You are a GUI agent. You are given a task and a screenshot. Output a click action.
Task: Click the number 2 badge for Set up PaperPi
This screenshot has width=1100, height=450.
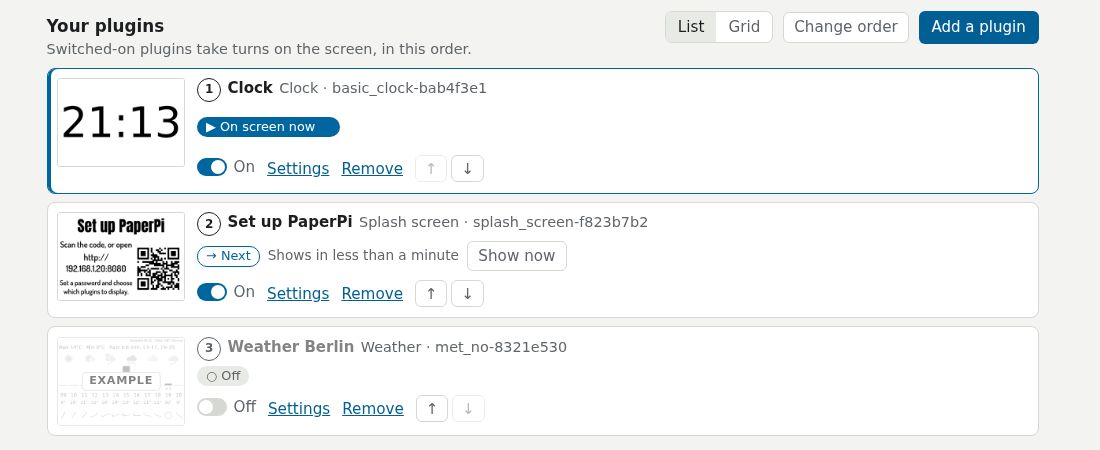click(209, 224)
